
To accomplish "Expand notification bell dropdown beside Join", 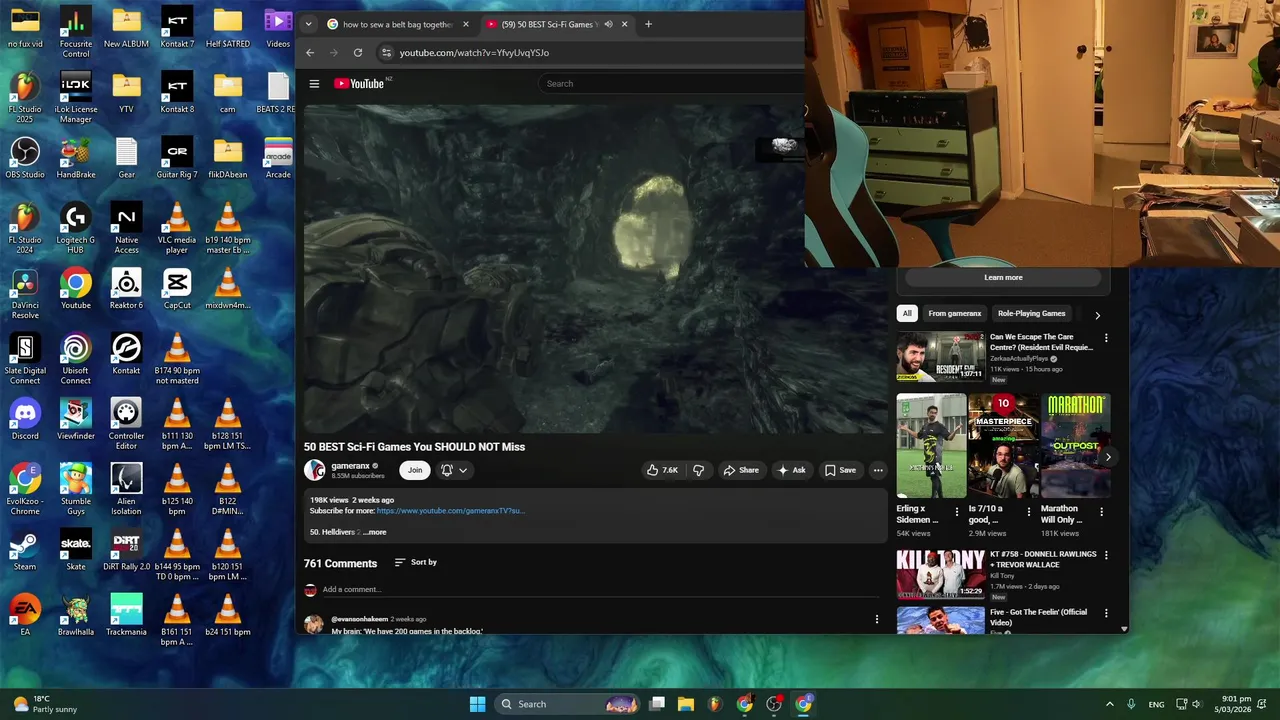I will click(x=454, y=470).
